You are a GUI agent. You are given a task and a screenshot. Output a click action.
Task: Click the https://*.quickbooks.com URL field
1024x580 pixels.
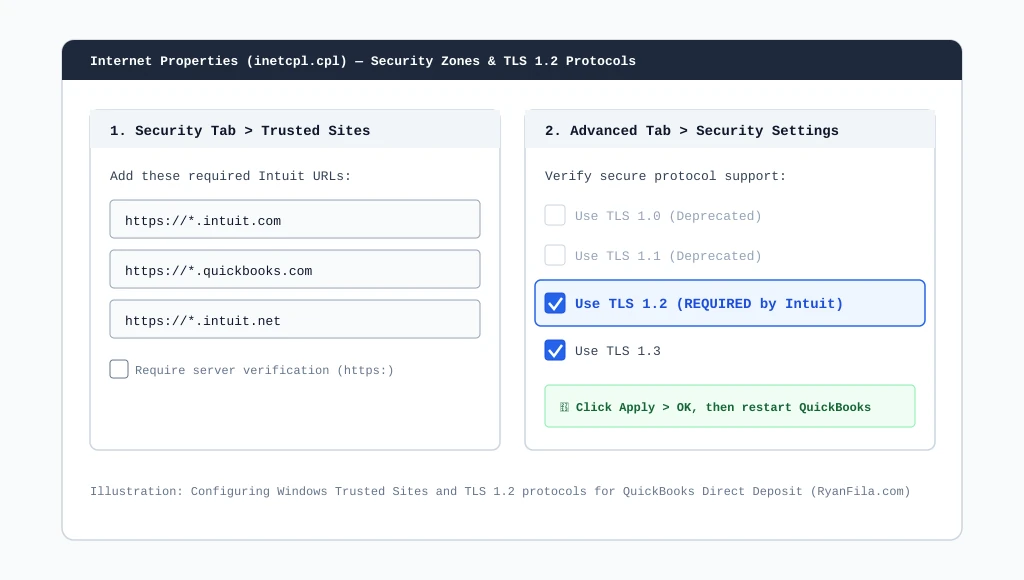click(295, 269)
